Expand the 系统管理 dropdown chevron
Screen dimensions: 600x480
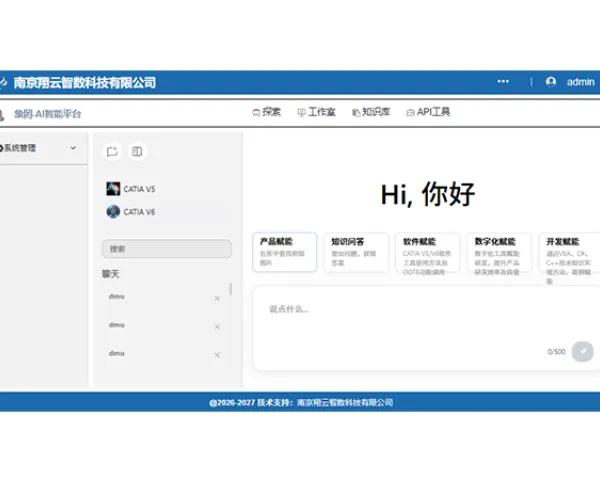click(x=73, y=148)
